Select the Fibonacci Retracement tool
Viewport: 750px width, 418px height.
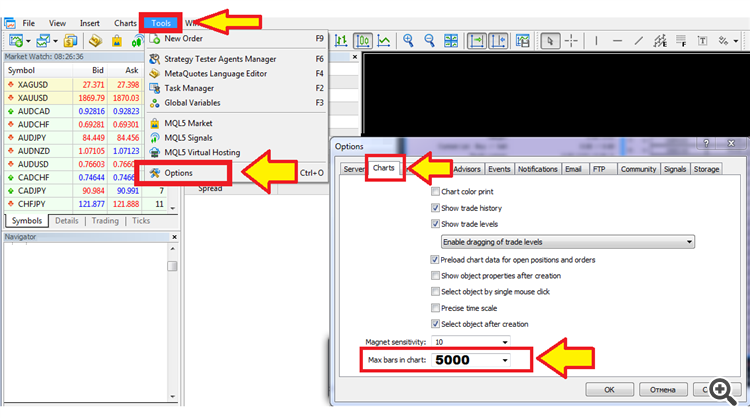click(x=681, y=41)
